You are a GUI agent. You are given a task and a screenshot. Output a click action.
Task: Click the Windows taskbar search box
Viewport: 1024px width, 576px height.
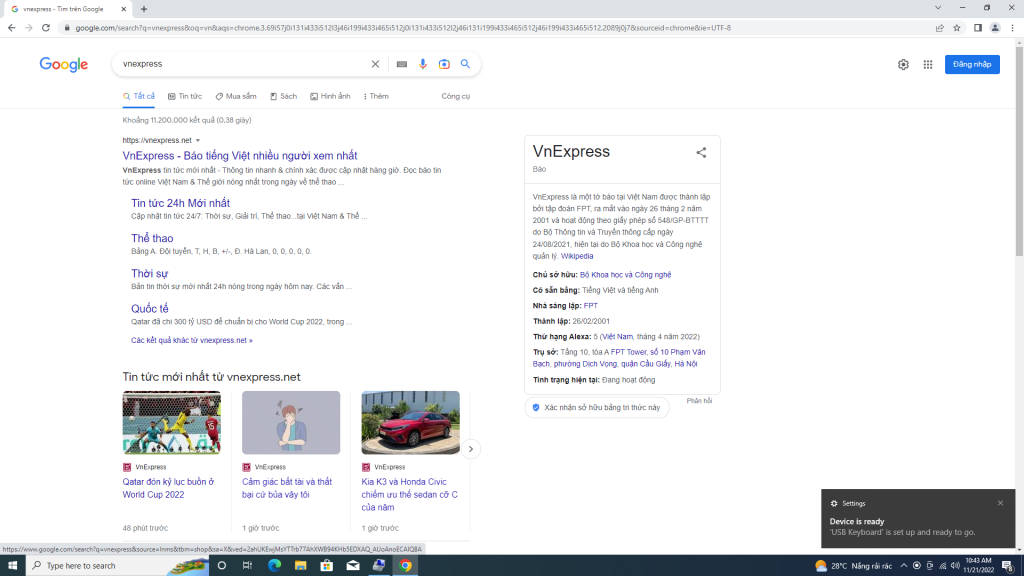pyautogui.click(x=118, y=566)
